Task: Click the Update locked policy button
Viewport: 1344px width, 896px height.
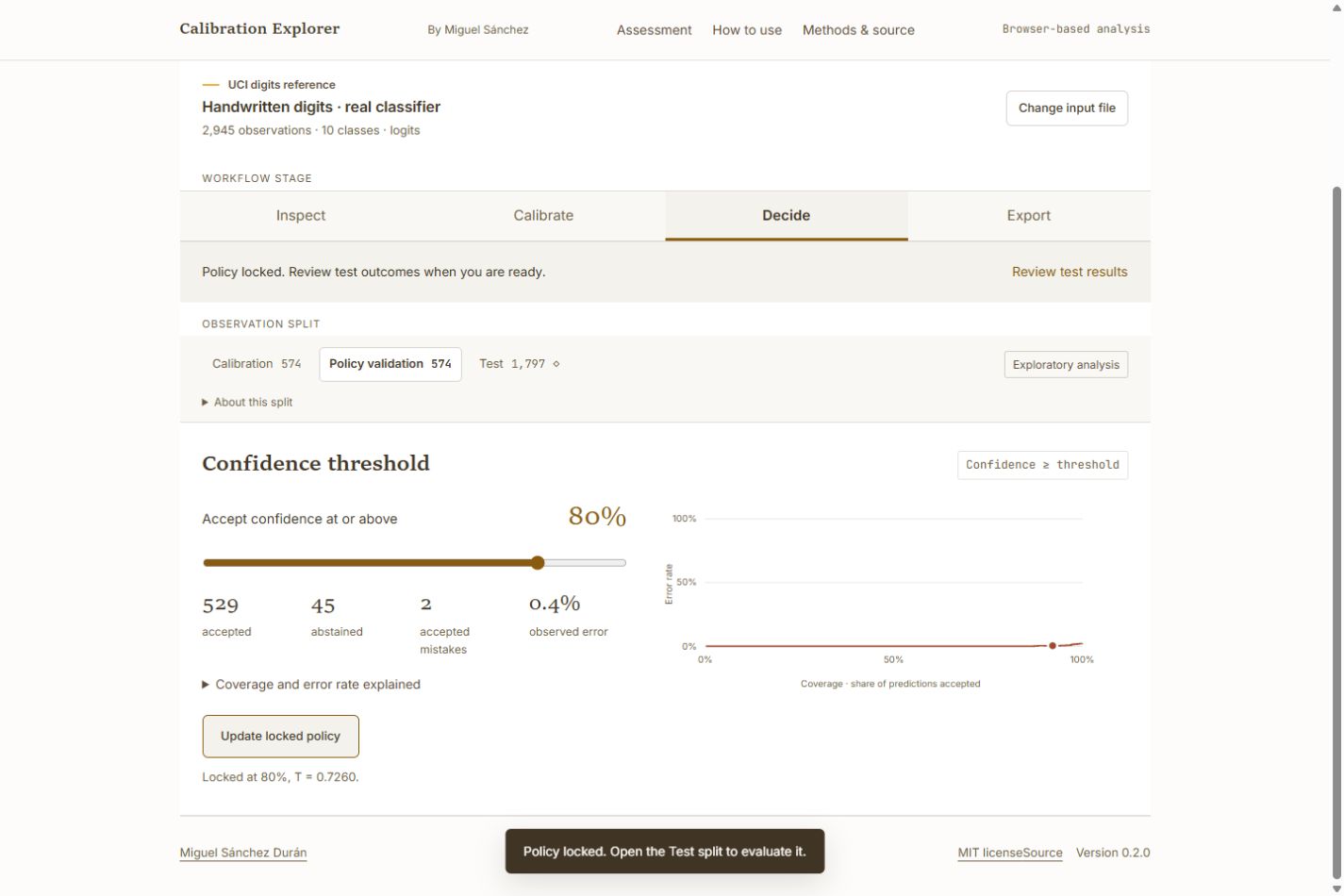Action: tap(280, 737)
